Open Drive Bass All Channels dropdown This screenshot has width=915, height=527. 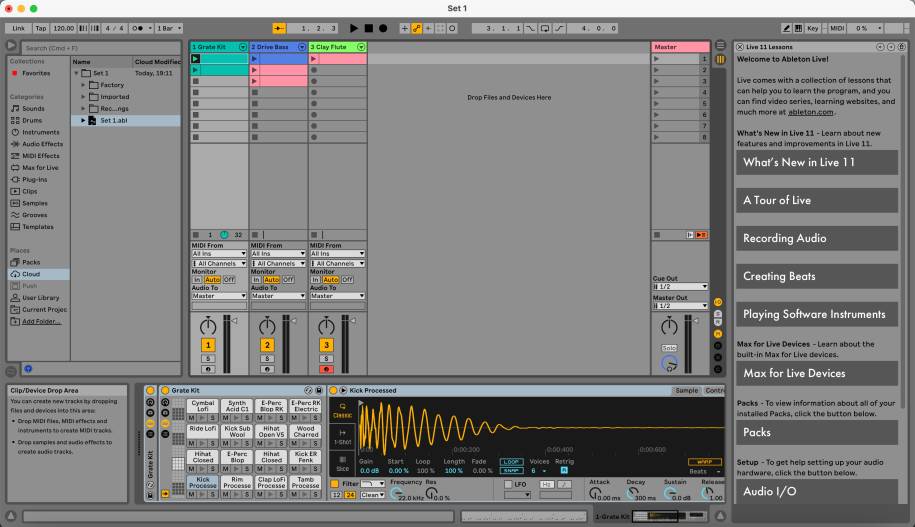pyautogui.click(x=278, y=264)
